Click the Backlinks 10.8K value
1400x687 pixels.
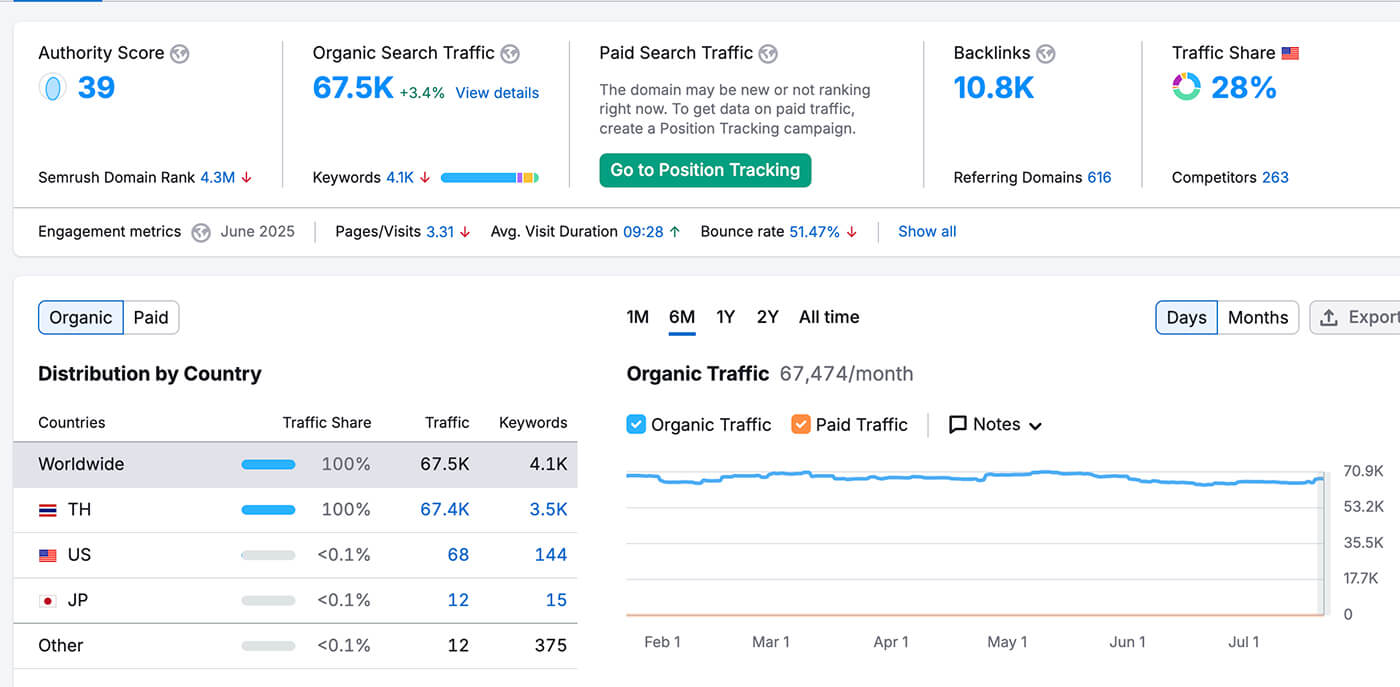coord(994,88)
